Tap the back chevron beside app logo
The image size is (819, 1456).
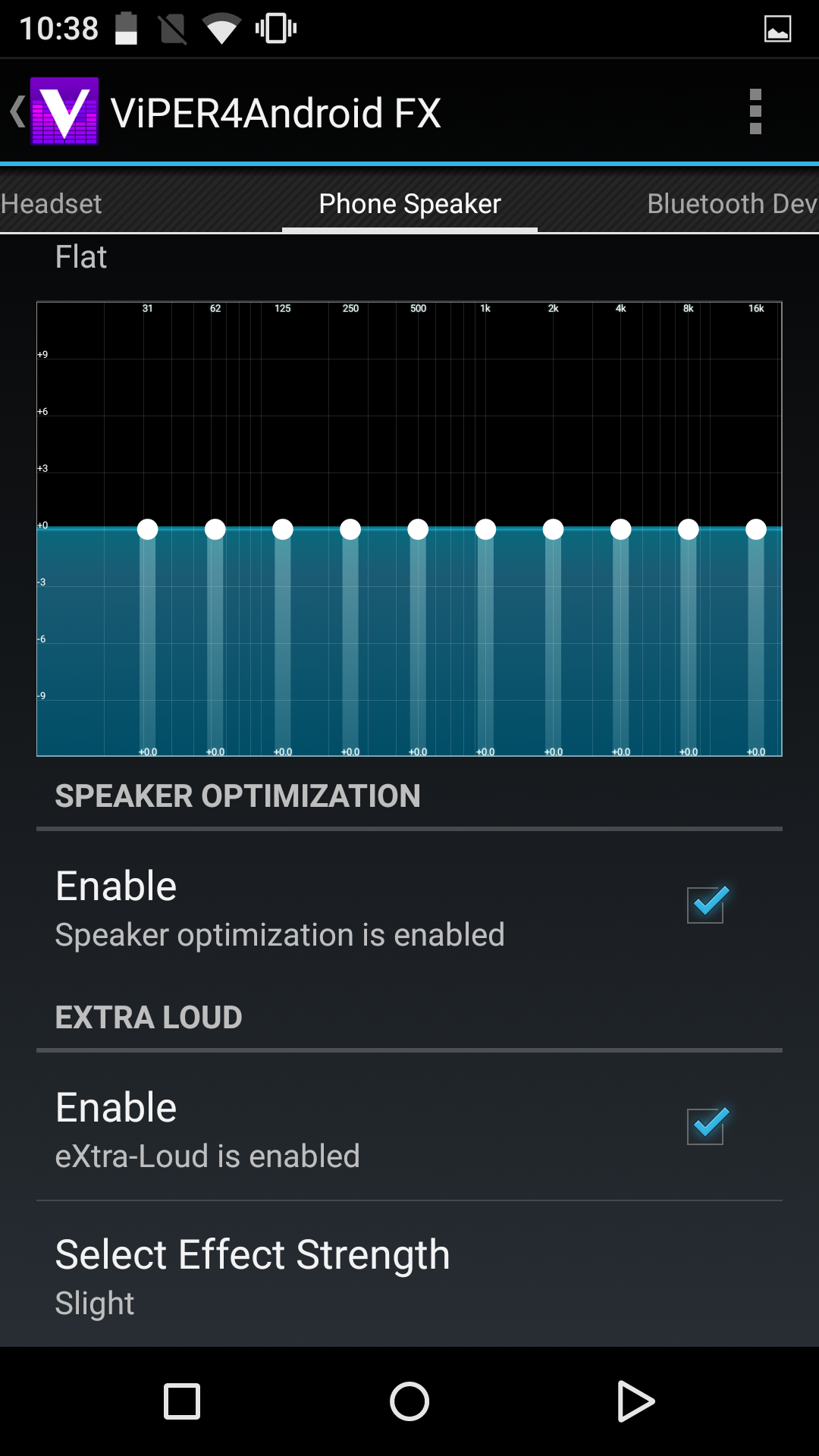click(x=17, y=111)
